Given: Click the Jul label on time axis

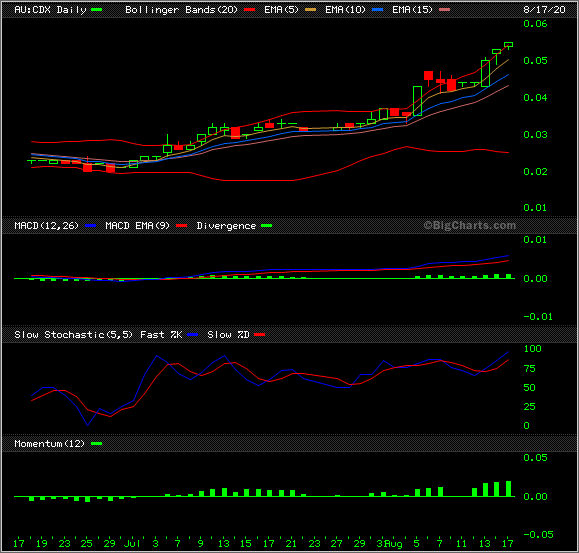Looking at the screenshot, I should pyautogui.click(x=132, y=543).
